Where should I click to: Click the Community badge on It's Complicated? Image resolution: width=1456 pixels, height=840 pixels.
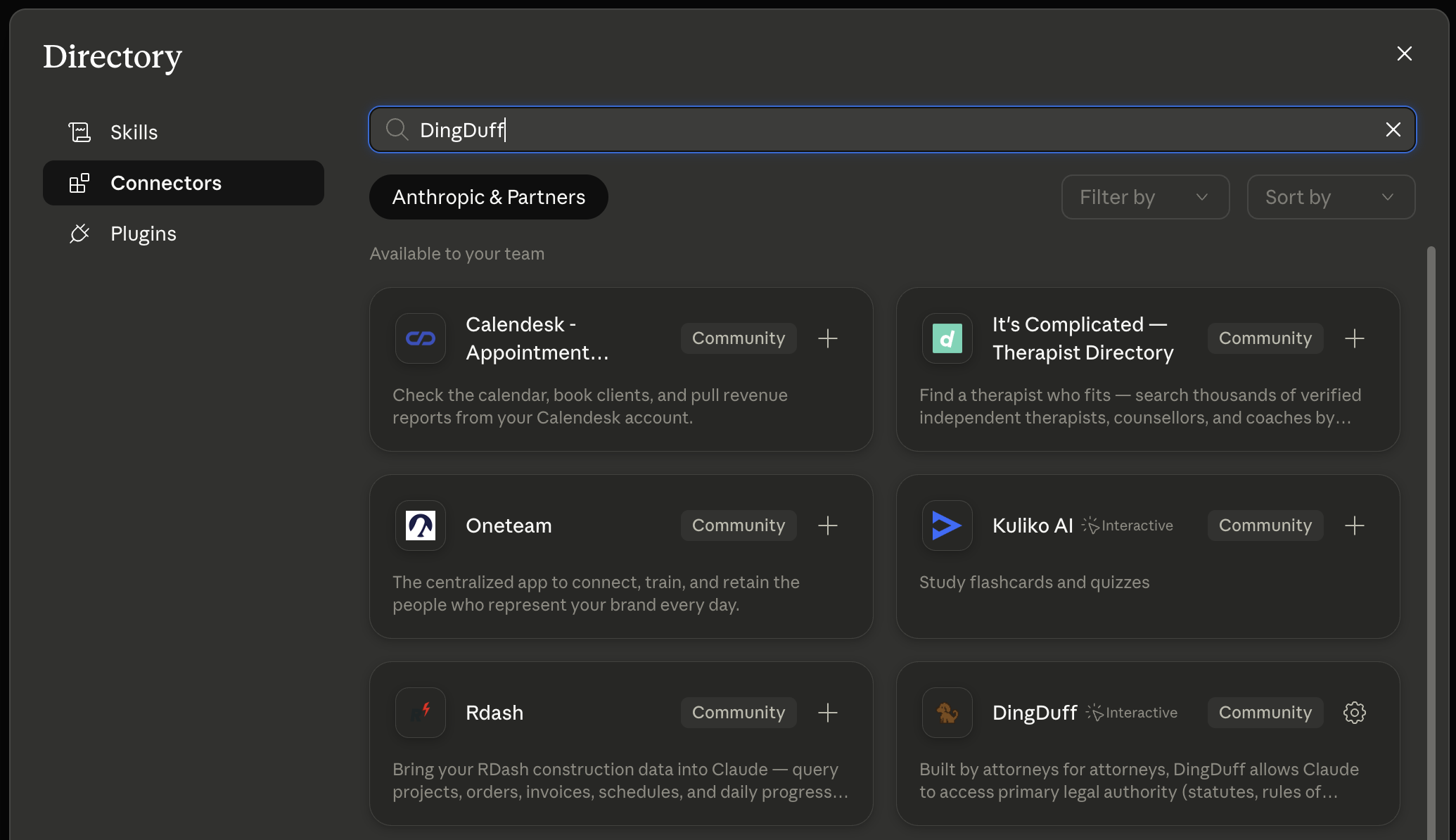[x=1265, y=338]
